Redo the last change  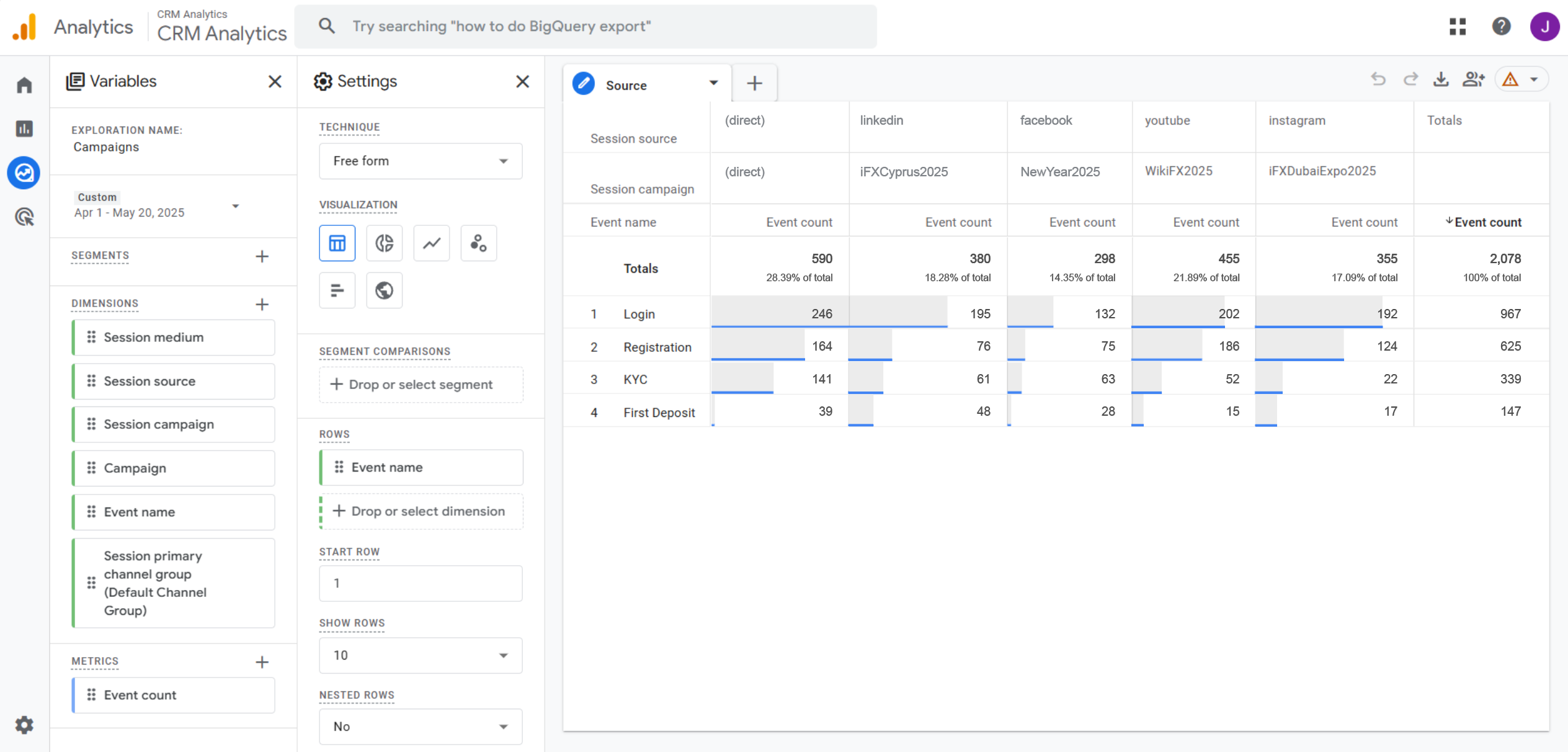[x=1410, y=79]
